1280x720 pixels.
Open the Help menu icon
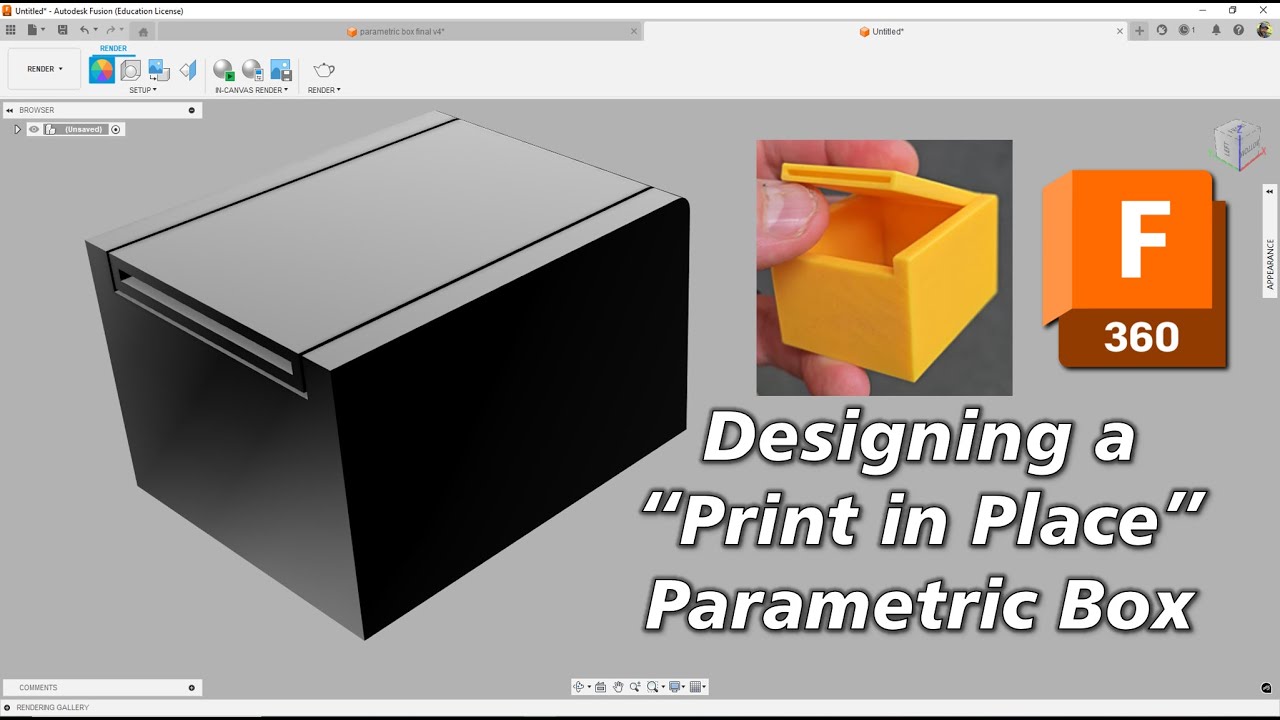pos(1239,31)
